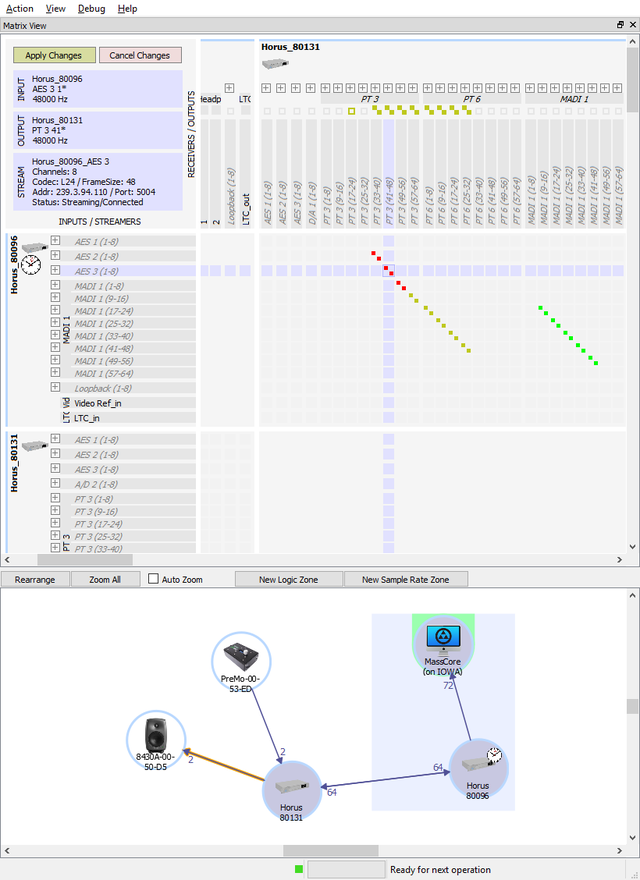Expand the AES 1 (1-8) output column
Screen dimensions: 640x880
pyautogui.click(x=266, y=88)
